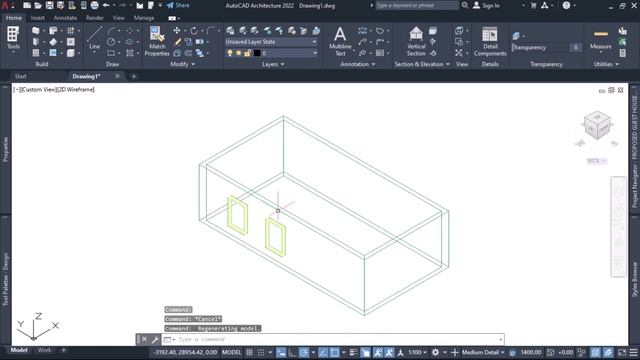Expand Section & Elevation panel
The image size is (640, 360).
422,64
